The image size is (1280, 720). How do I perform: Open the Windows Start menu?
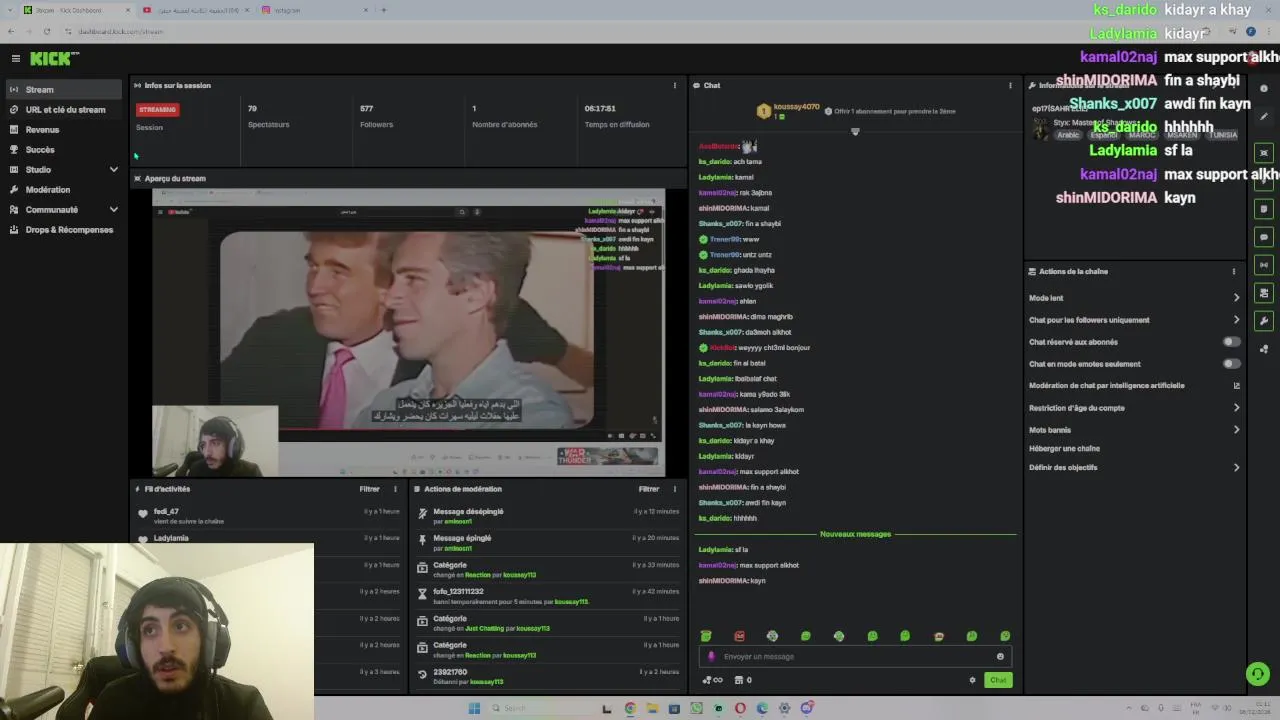coord(474,709)
